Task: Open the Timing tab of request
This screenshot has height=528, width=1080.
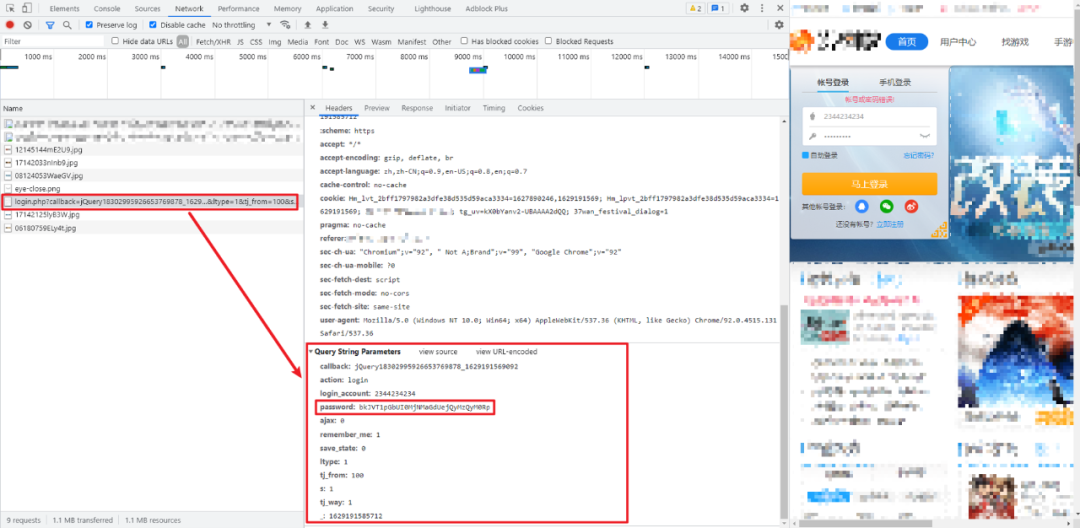Action: click(x=494, y=108)
